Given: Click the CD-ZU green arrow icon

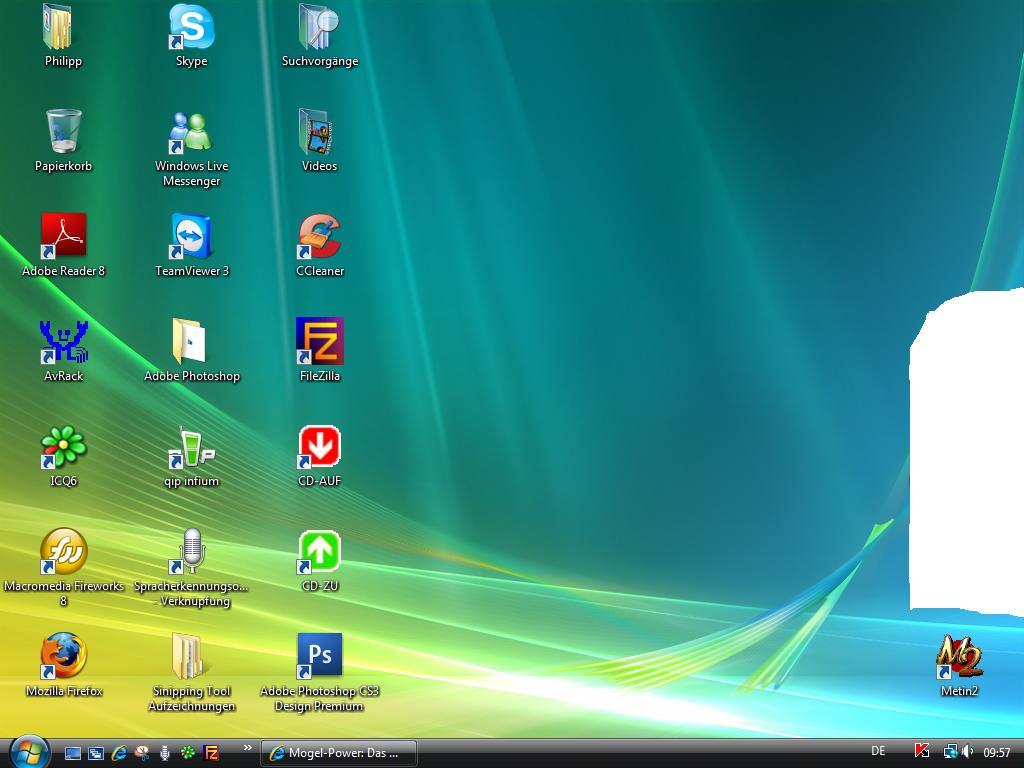Looking at the screenshot, I should point(319,552).
